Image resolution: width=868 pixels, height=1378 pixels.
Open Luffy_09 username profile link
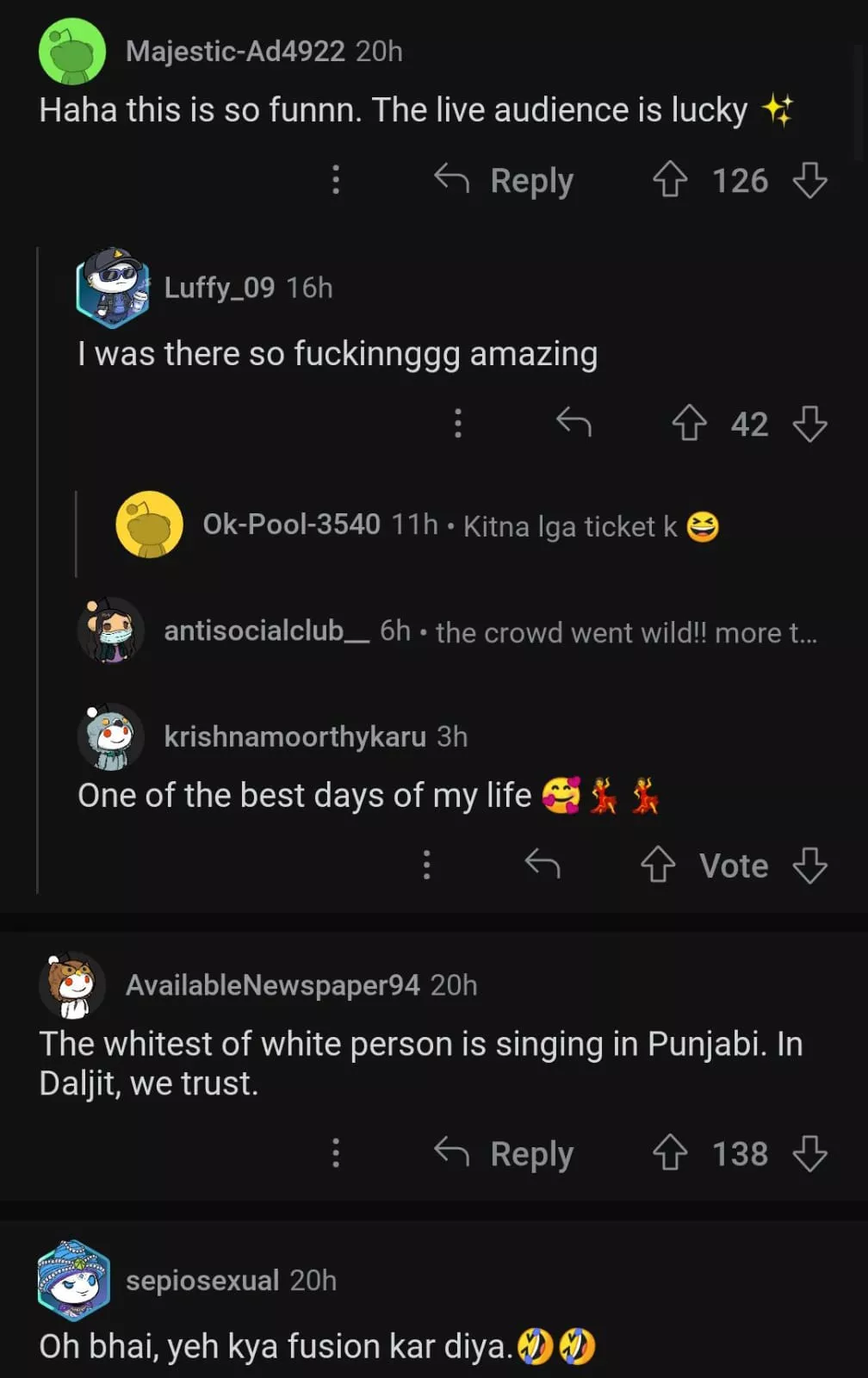pyautogui.click(x=220, y=288)
